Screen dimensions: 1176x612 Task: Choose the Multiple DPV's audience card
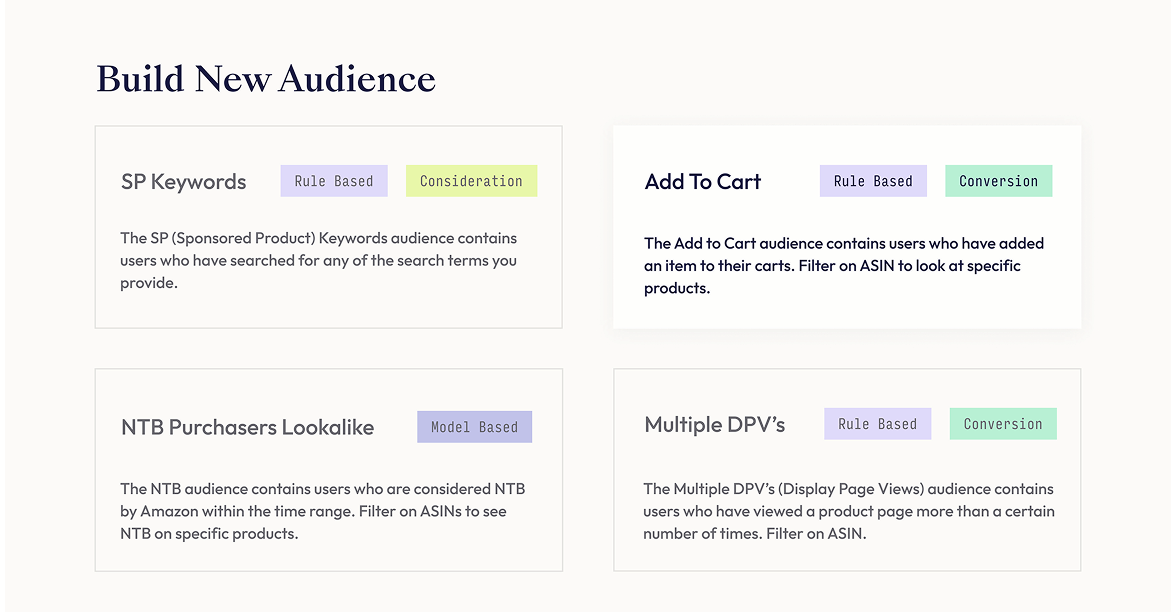pos(847,469)
